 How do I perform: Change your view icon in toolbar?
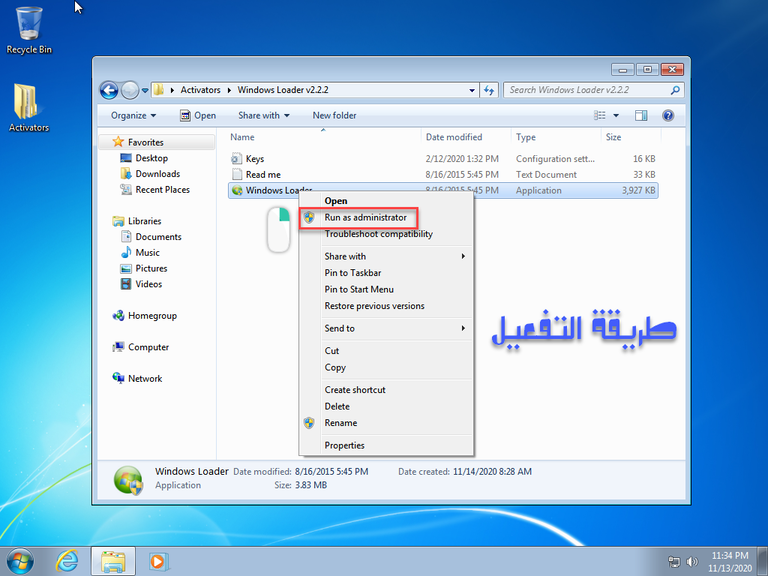coord(600,116)
